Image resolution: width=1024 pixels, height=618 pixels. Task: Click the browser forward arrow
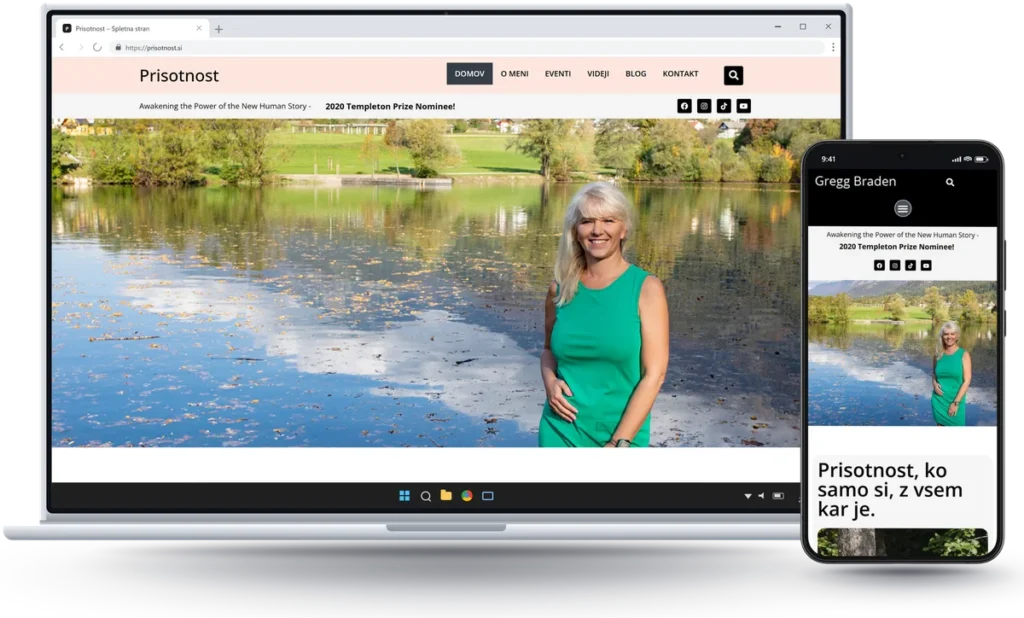(x=80, y=47)
